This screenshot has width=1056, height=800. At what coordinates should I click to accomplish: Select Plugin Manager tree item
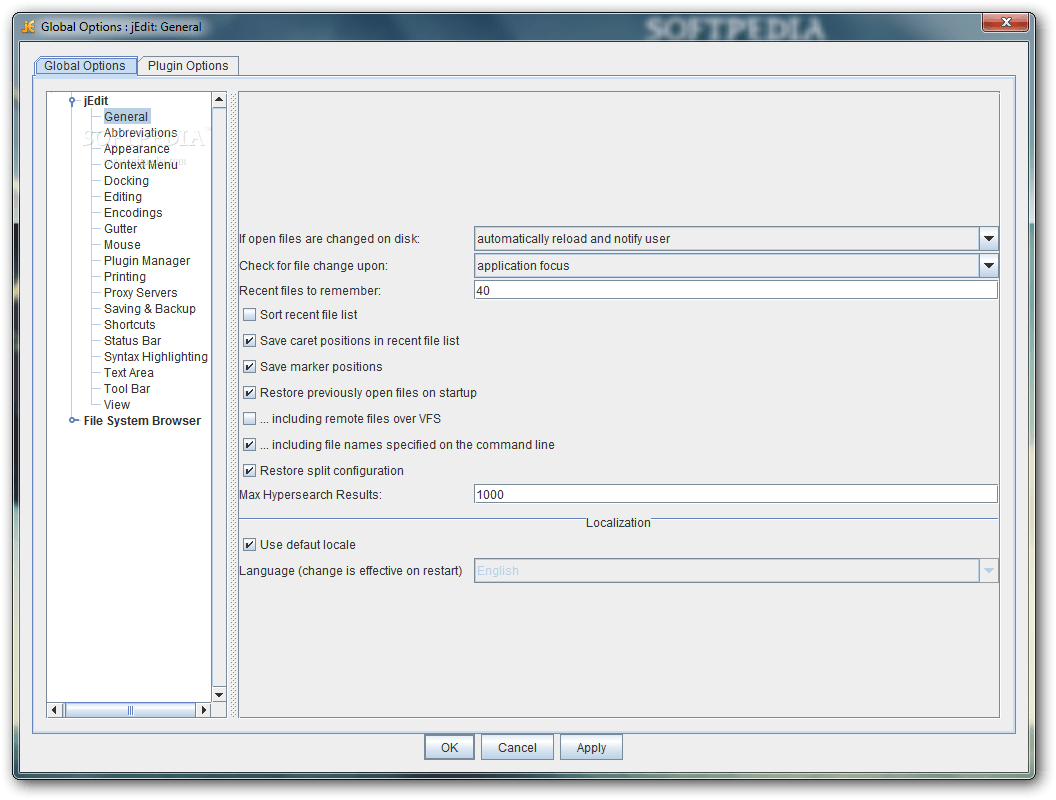(x=147, y=261)
